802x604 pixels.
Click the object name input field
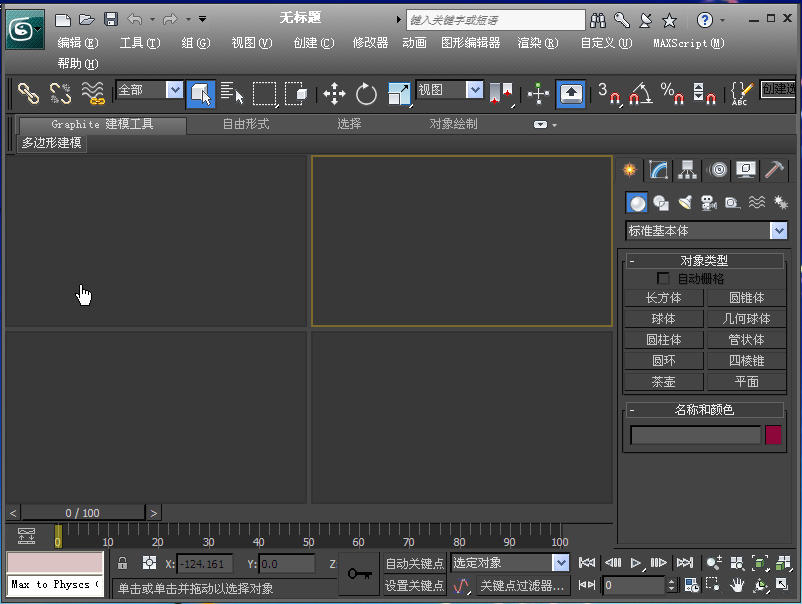[697, 434]
